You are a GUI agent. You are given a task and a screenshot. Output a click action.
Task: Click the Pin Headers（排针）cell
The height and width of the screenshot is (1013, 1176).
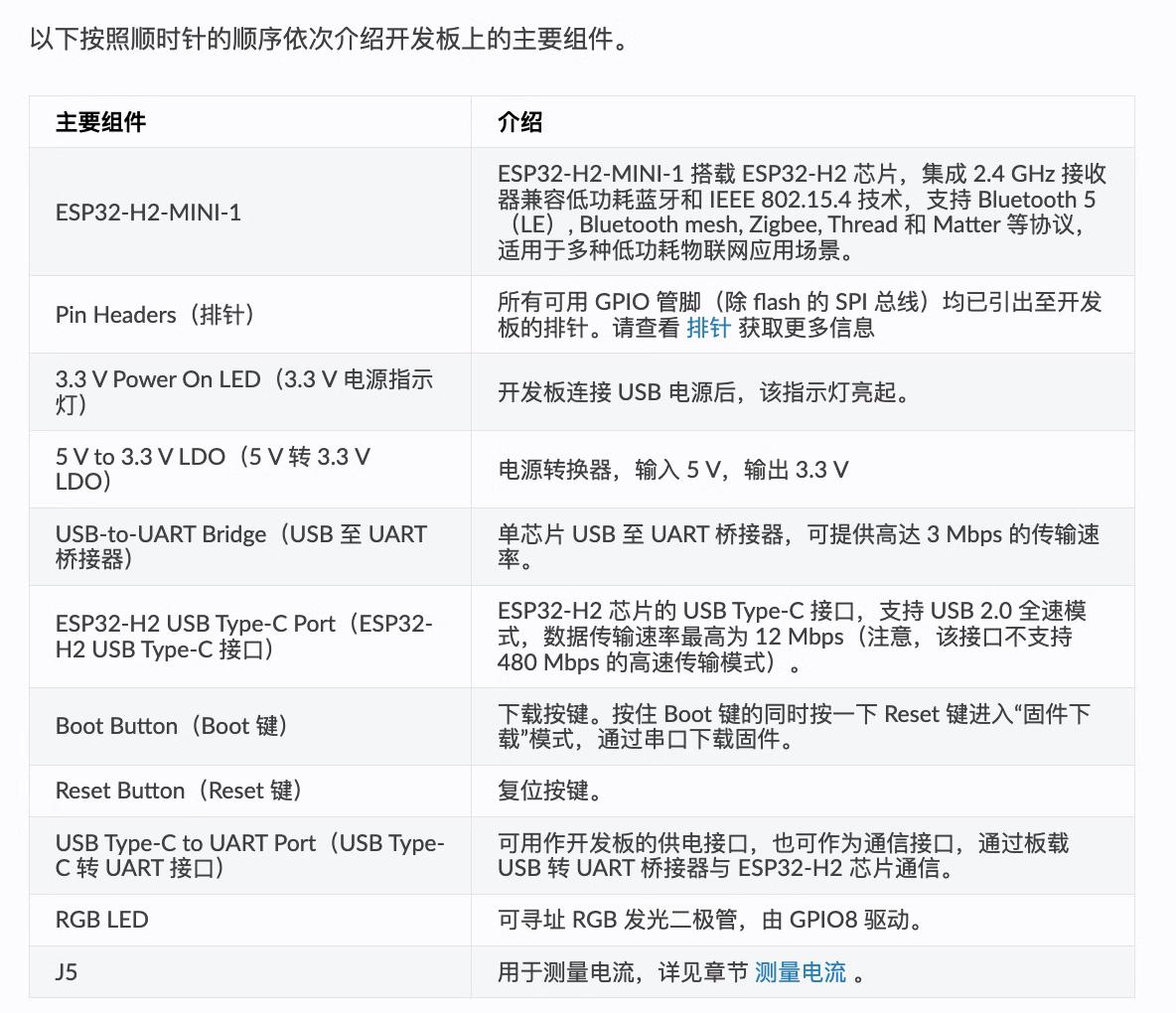click(249, 315)
